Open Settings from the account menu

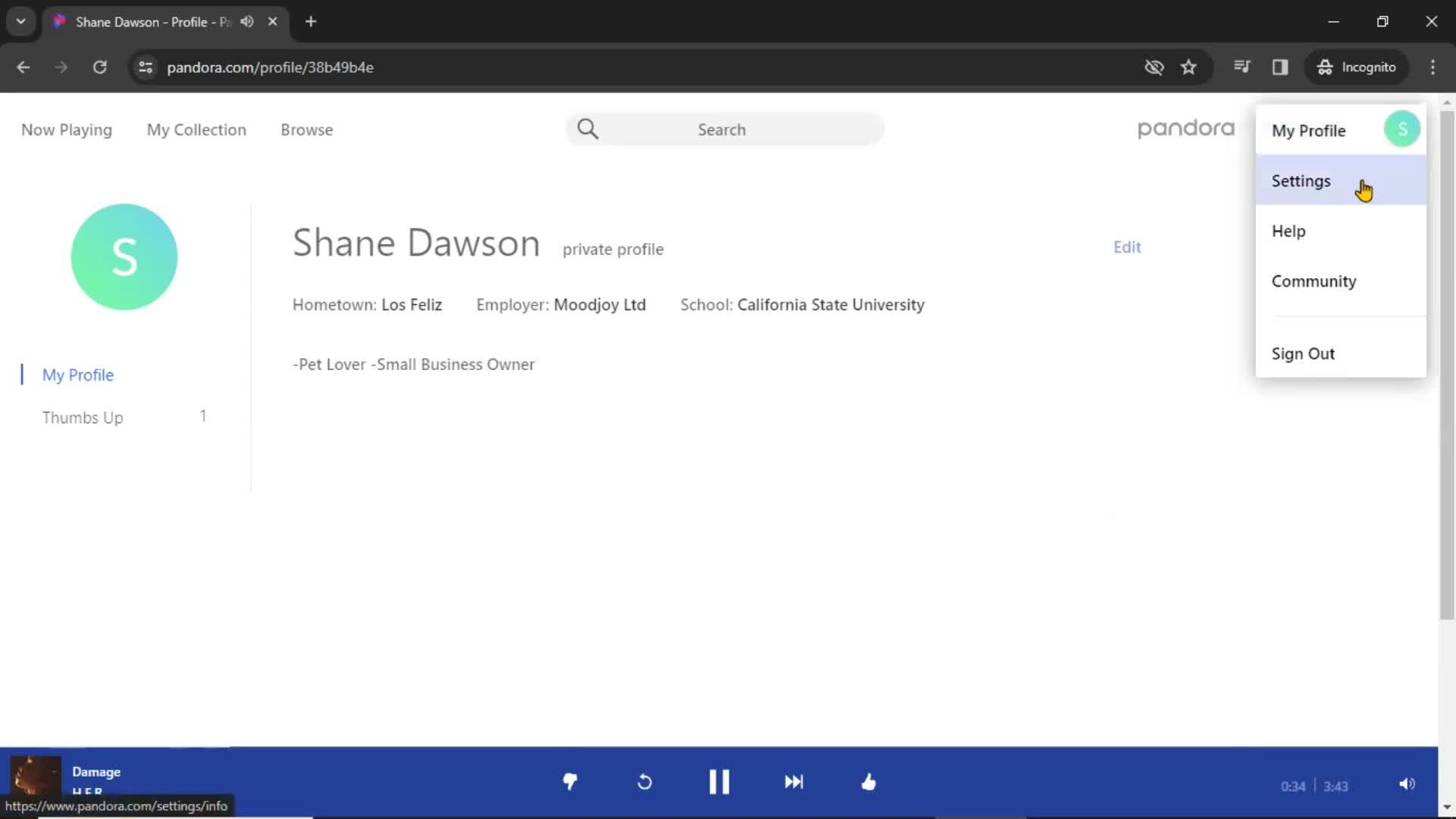1341,180
